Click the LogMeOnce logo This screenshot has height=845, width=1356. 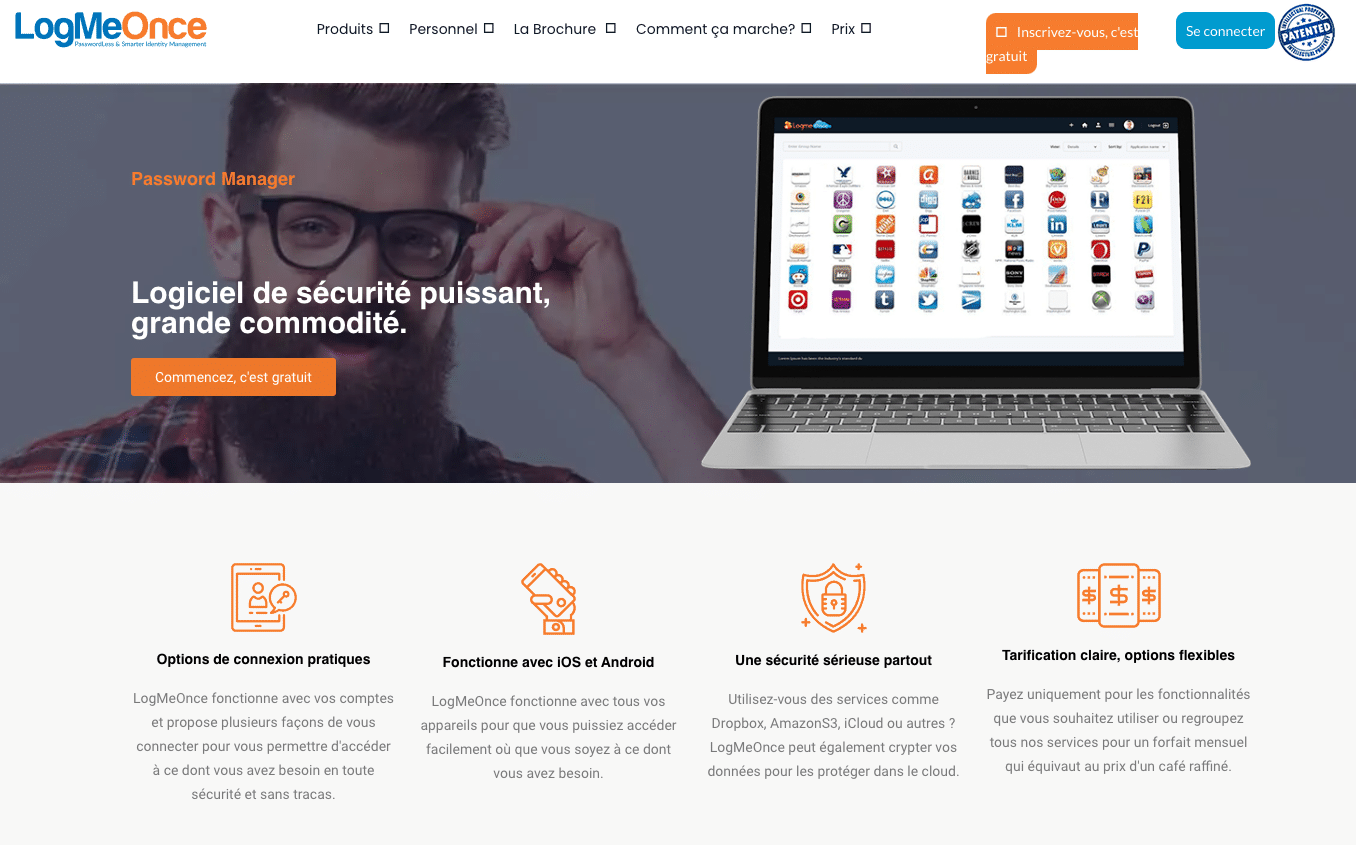click(x=111, y=30)
